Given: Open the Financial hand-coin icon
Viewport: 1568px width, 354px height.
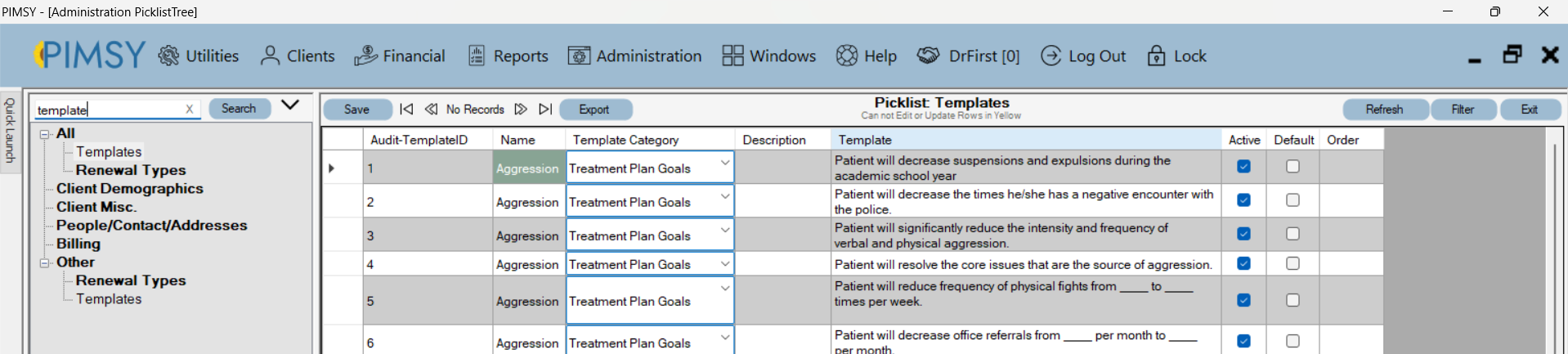Looking at the screenshot, I should click(x=365, y=56).
